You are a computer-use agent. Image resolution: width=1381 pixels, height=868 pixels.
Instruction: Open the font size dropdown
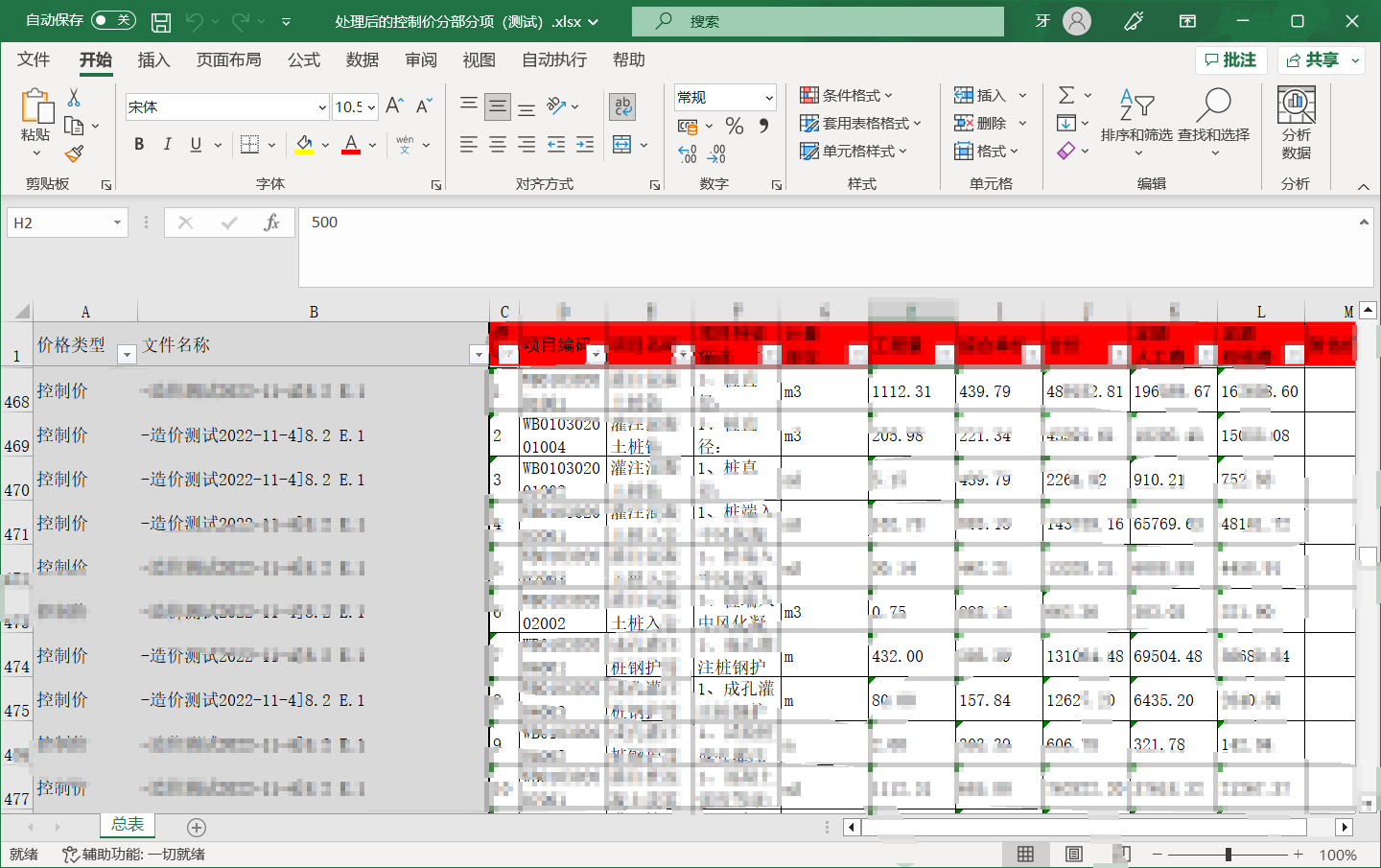click(x=371, y=107)
